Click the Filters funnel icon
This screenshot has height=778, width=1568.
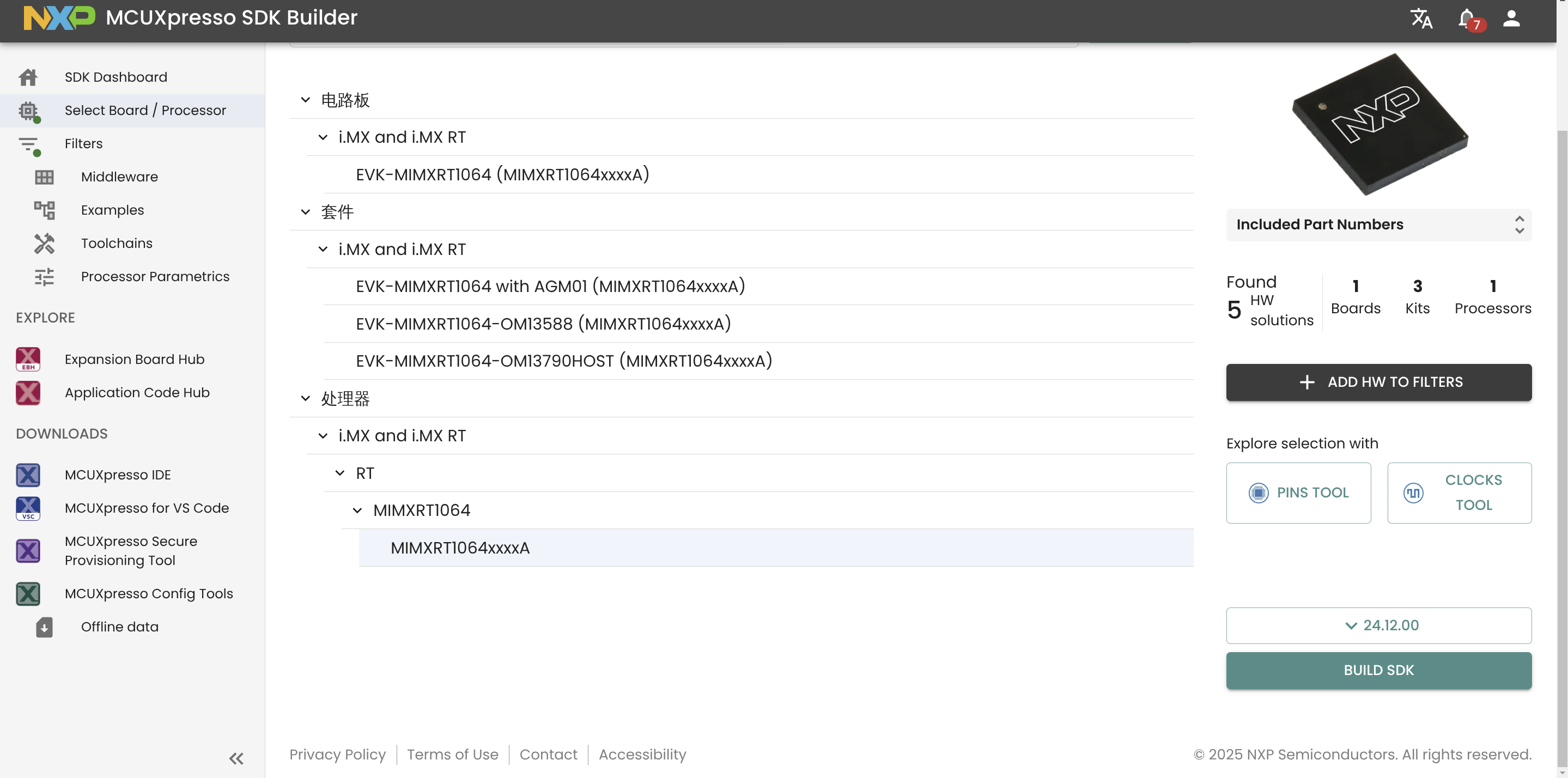coord(29,145)
